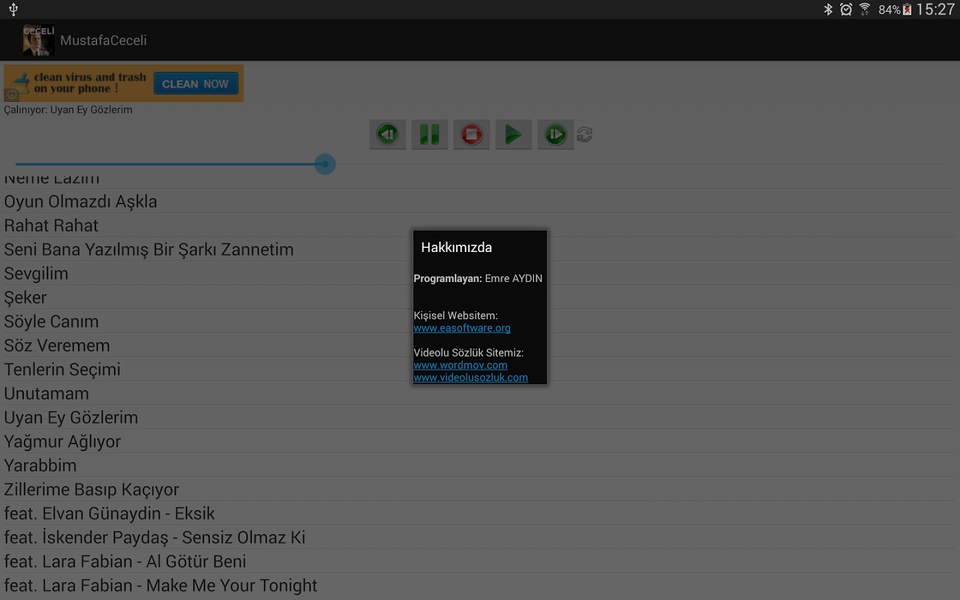Tap the CLEAN NOW ad button
960x600 pixels.
pos(196,84)
